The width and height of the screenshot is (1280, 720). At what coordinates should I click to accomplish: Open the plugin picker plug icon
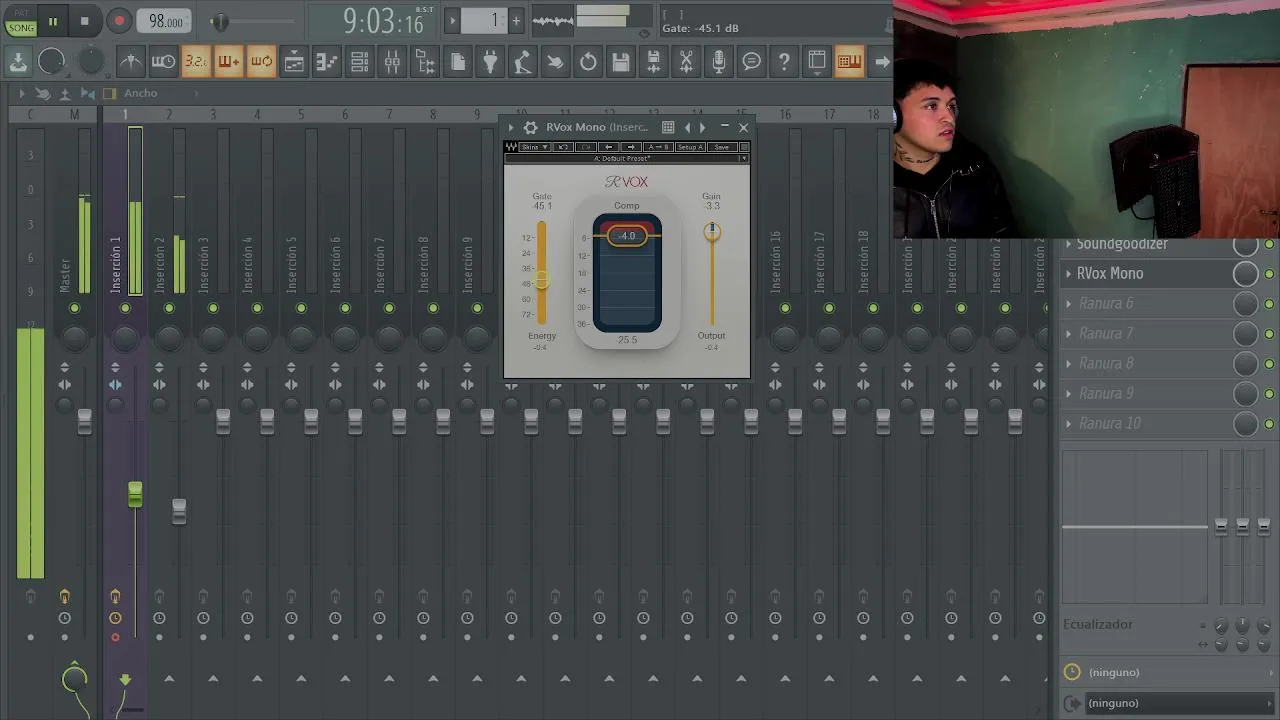pos(490,62)
